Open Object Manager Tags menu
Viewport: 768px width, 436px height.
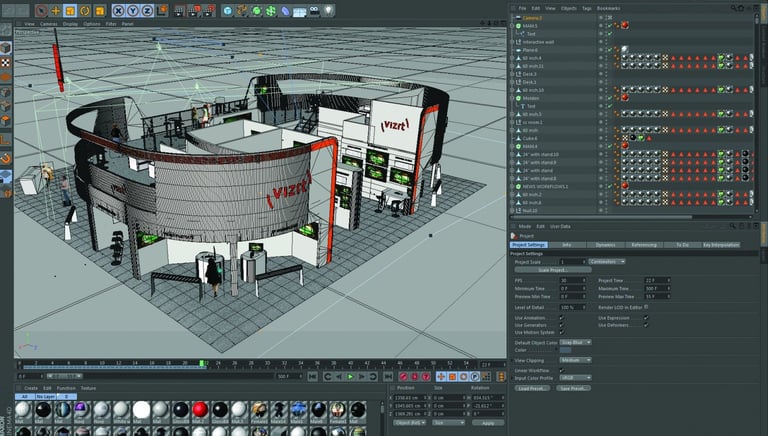tap(586, 8)
